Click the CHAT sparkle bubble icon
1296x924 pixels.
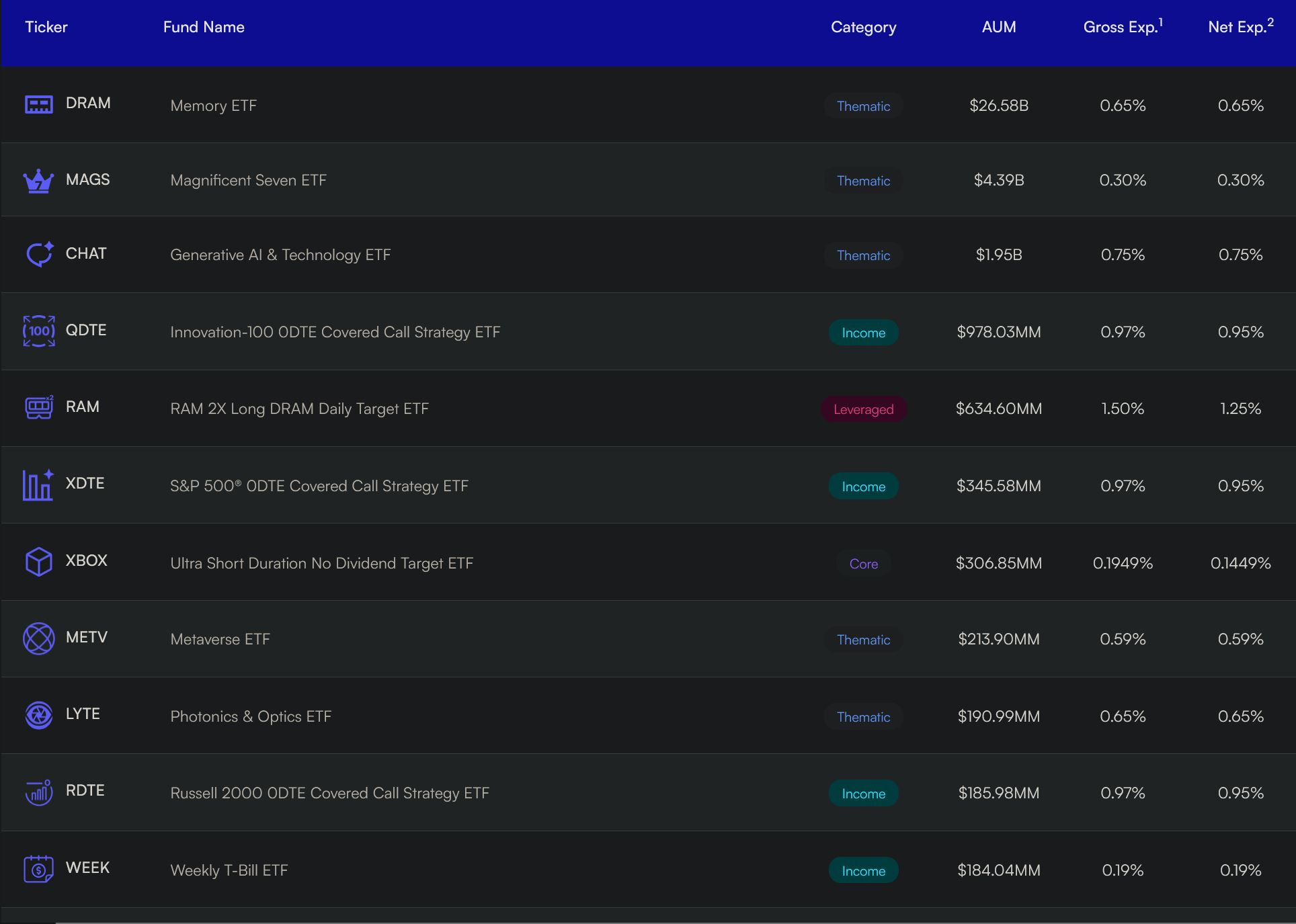39,254
